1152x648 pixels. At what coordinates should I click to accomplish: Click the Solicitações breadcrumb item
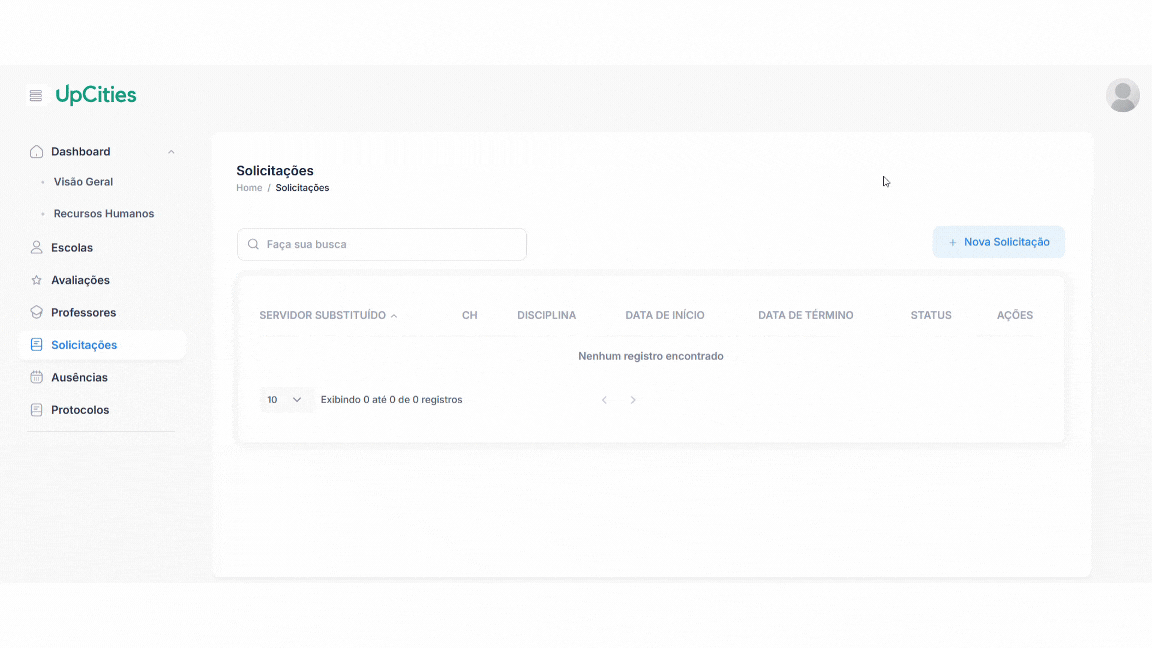point(302,187)
